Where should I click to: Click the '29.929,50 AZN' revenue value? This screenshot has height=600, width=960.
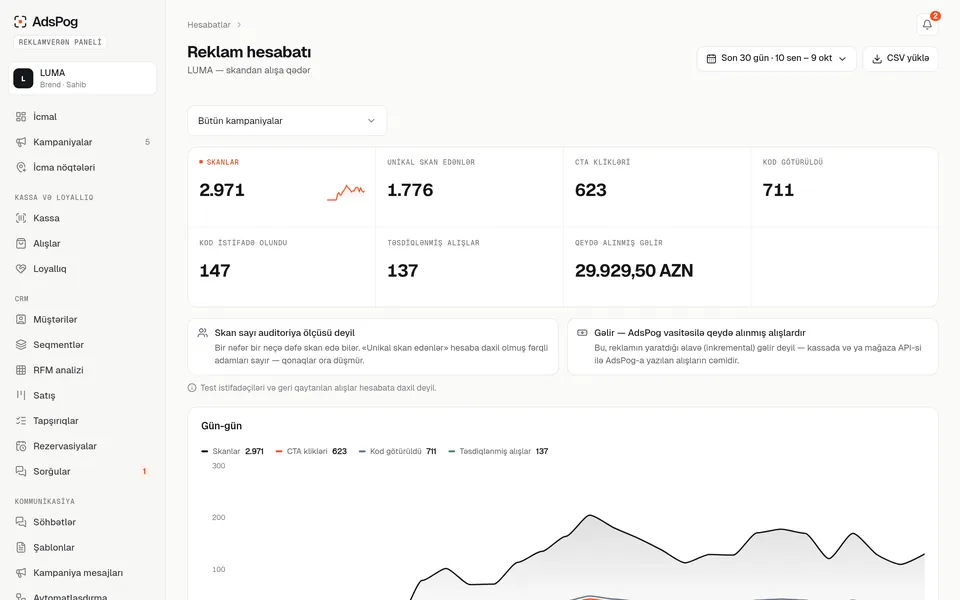pos(634,271)
